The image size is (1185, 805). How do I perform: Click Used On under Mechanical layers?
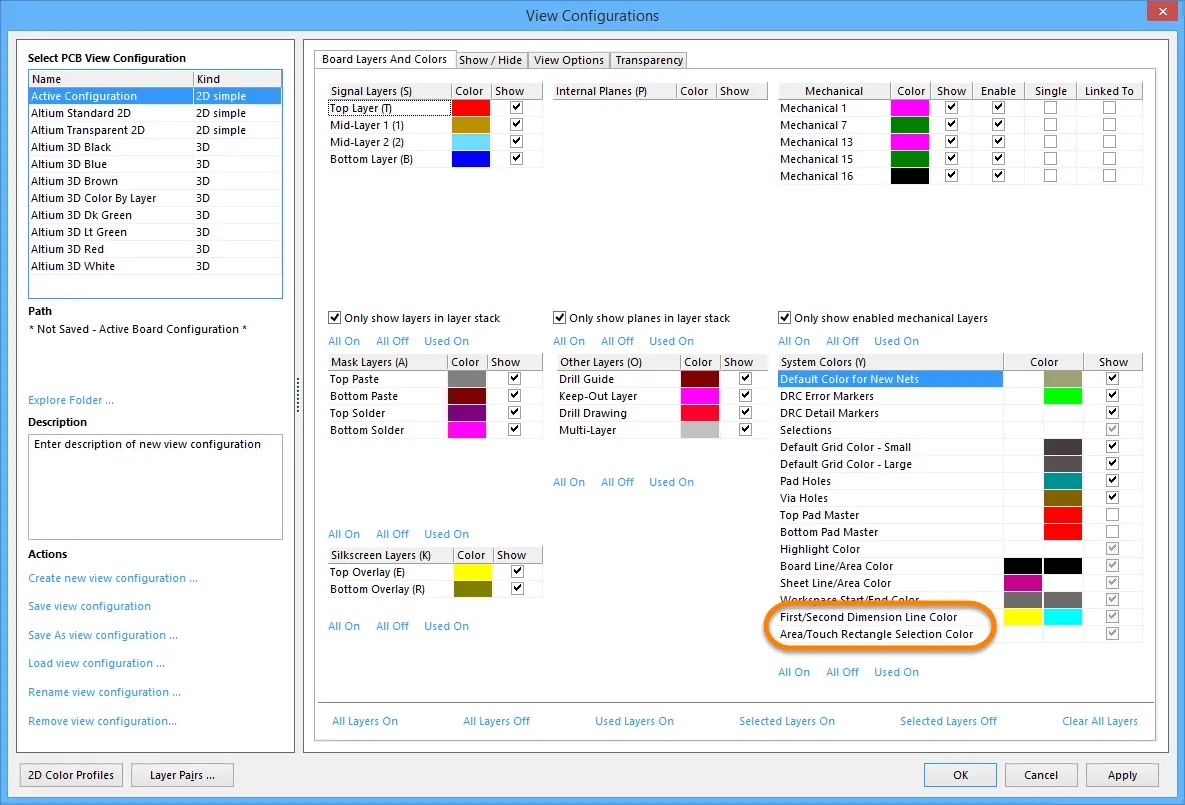pos(896,341)
